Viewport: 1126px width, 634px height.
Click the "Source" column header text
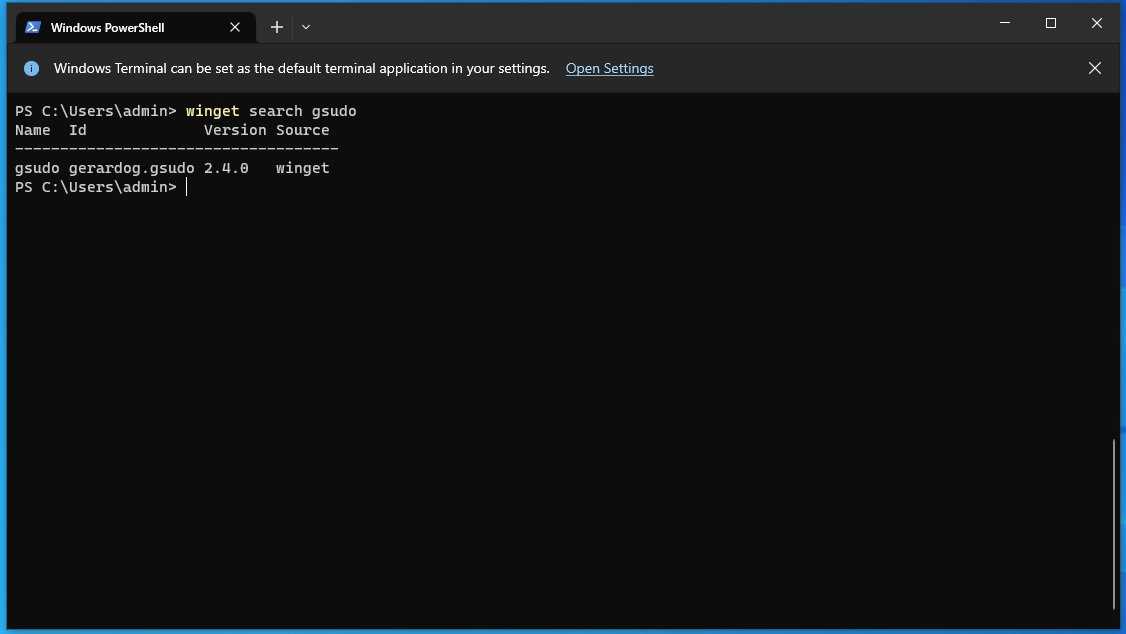tap(302, 130)
